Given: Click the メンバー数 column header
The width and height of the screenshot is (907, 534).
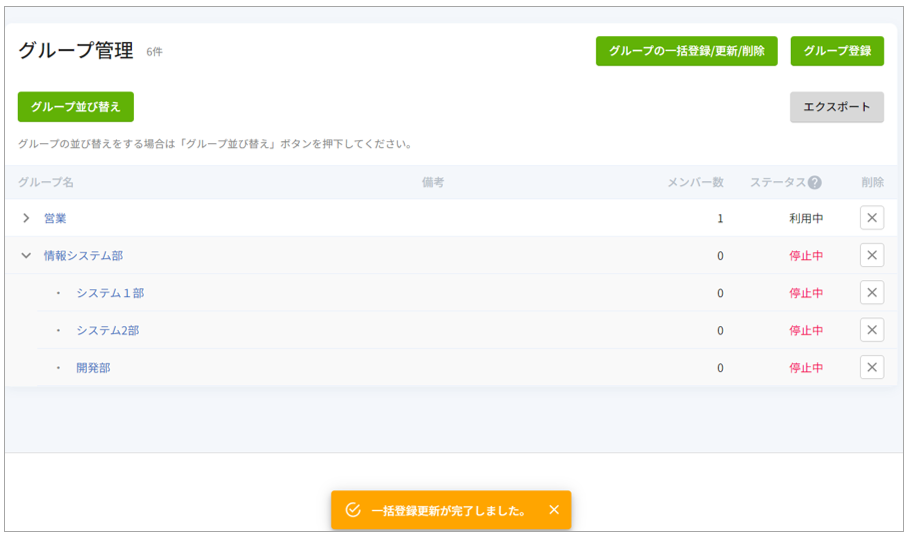Looking at the screenshot, I should 695,182.
